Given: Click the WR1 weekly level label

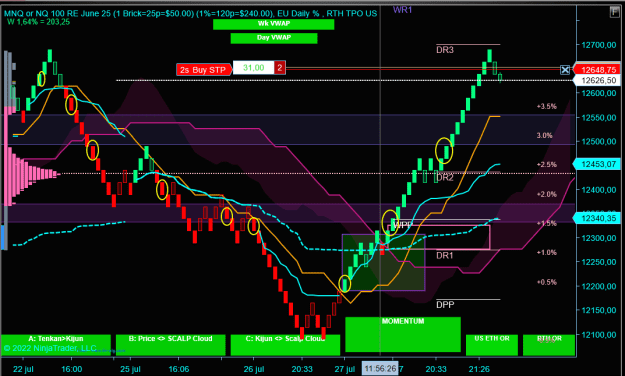Looking at the screenshot, I should pyautogui.click(x=402, y=10).
